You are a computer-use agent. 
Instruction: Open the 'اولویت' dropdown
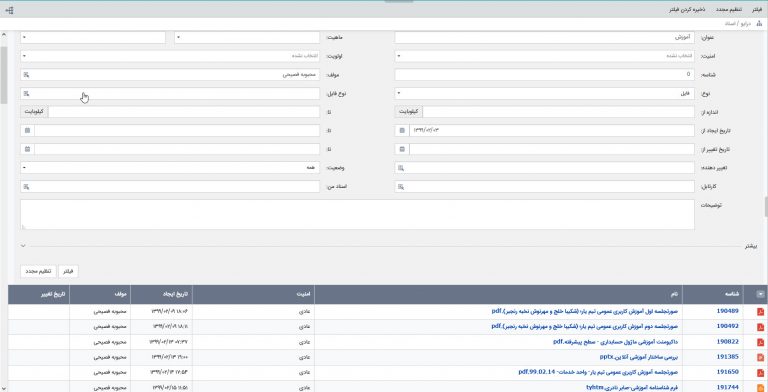[x=170, y=56]
